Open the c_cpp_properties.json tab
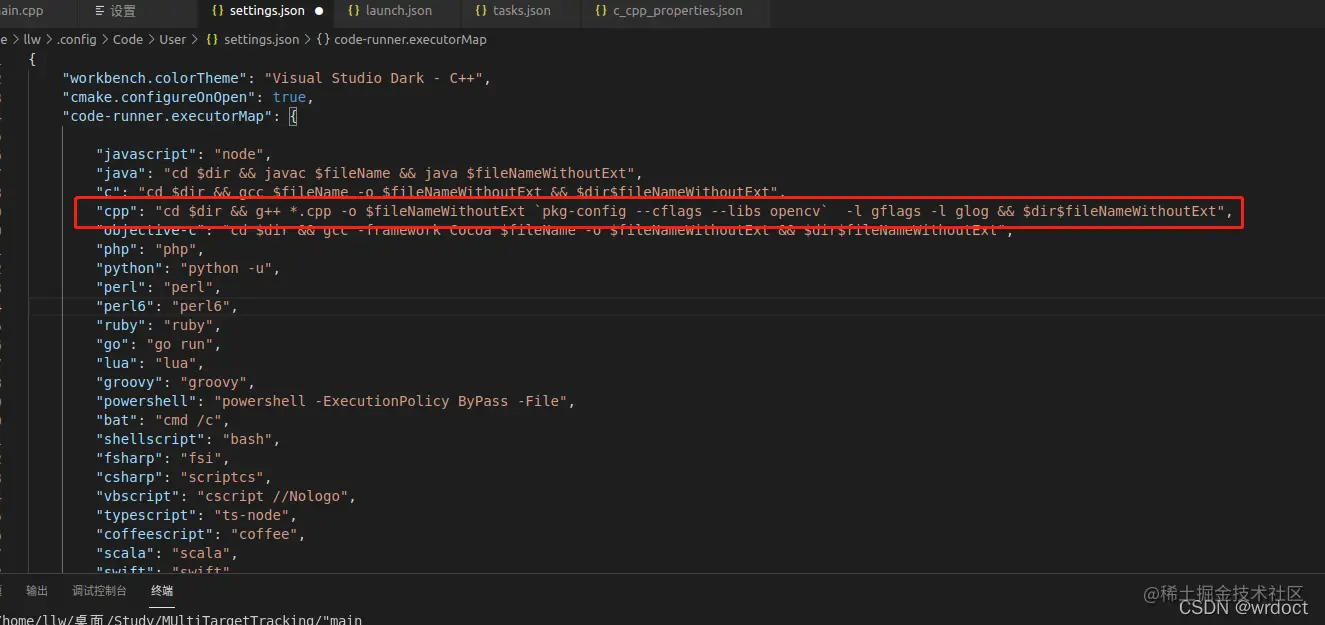Image resolution: width=1325 pixels, height=625 pixels. [676, 11]
